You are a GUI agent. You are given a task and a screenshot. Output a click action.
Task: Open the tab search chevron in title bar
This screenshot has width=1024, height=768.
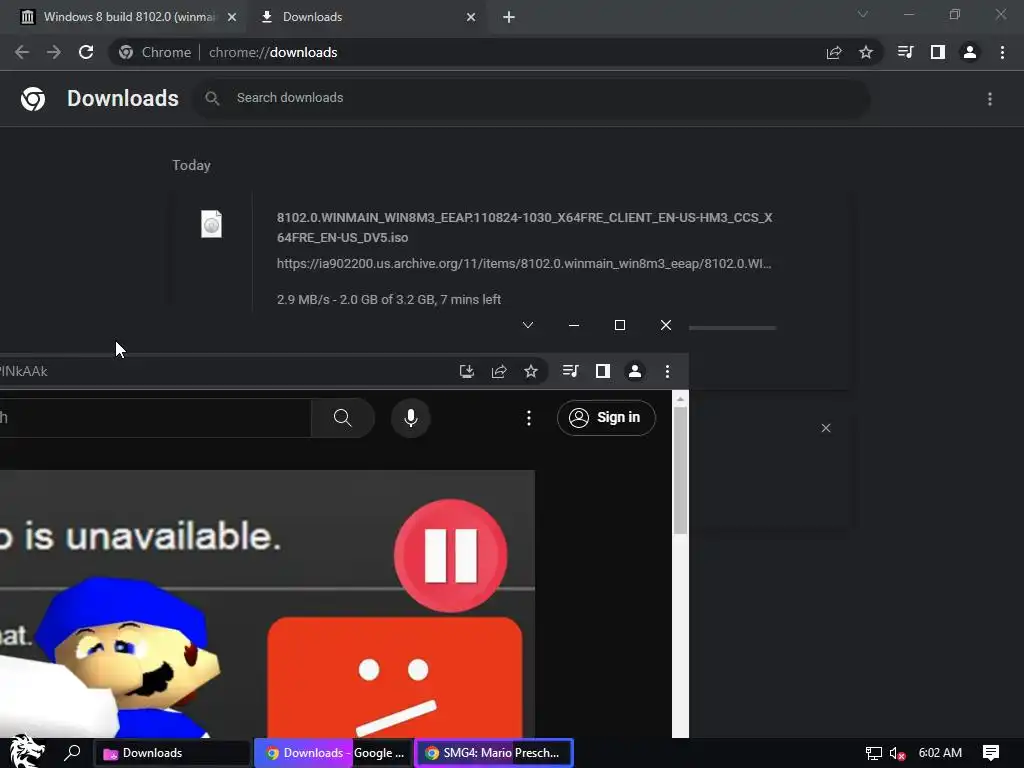(863, 14)
